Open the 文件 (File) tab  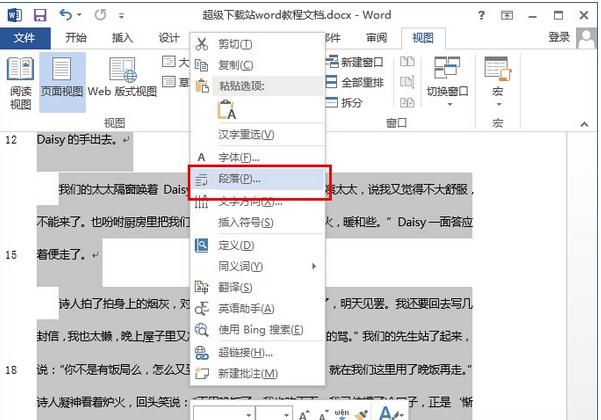tap(25, 38)
